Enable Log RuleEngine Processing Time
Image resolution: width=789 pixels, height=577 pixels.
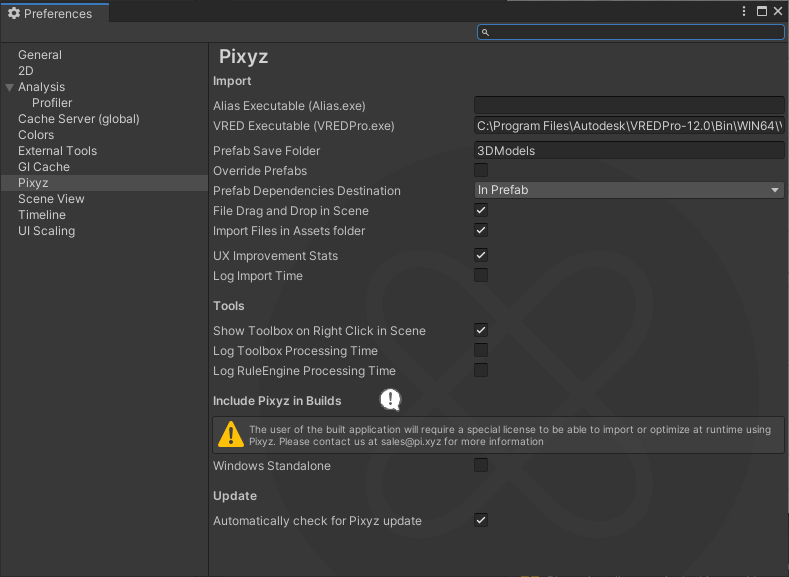481,370
